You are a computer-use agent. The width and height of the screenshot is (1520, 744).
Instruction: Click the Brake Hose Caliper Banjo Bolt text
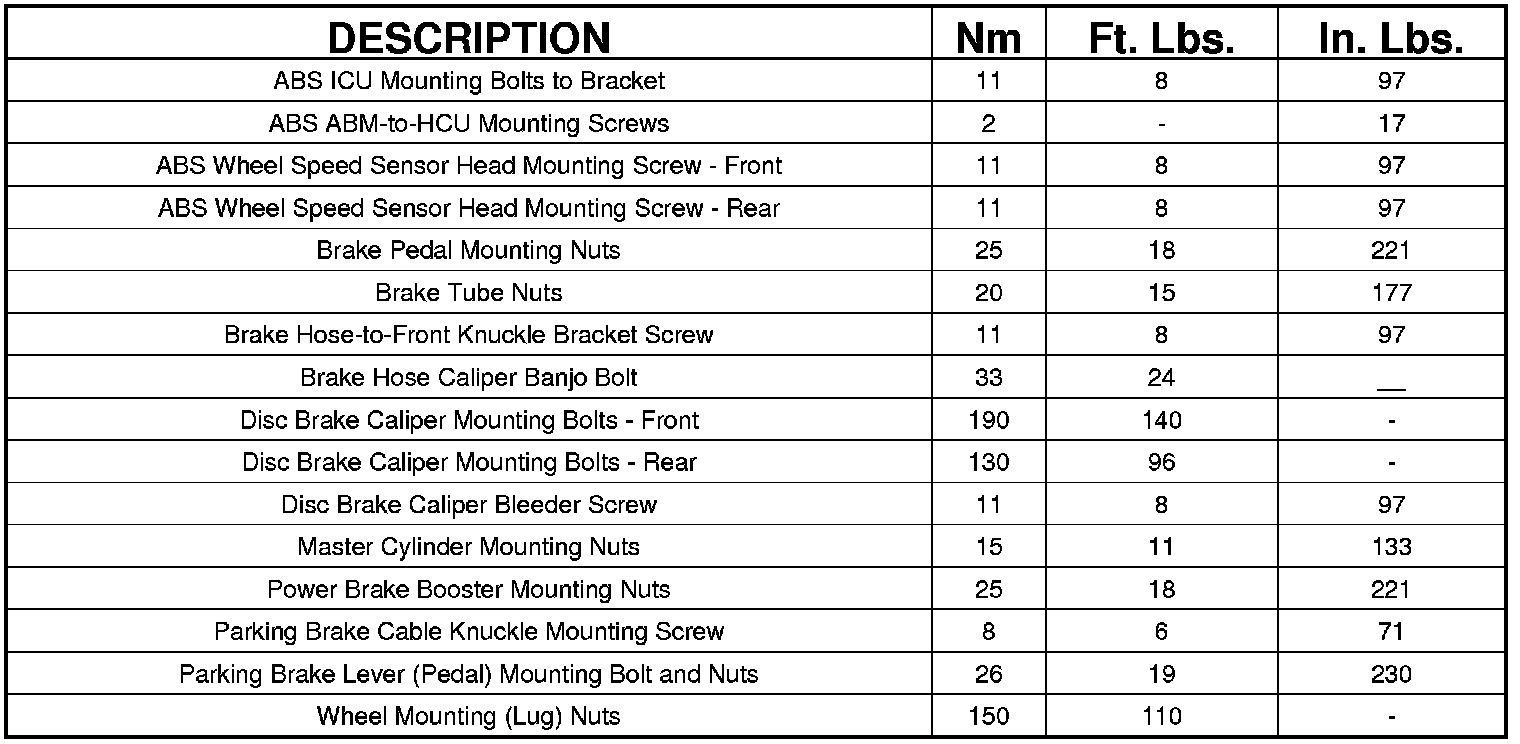[468, 378]
